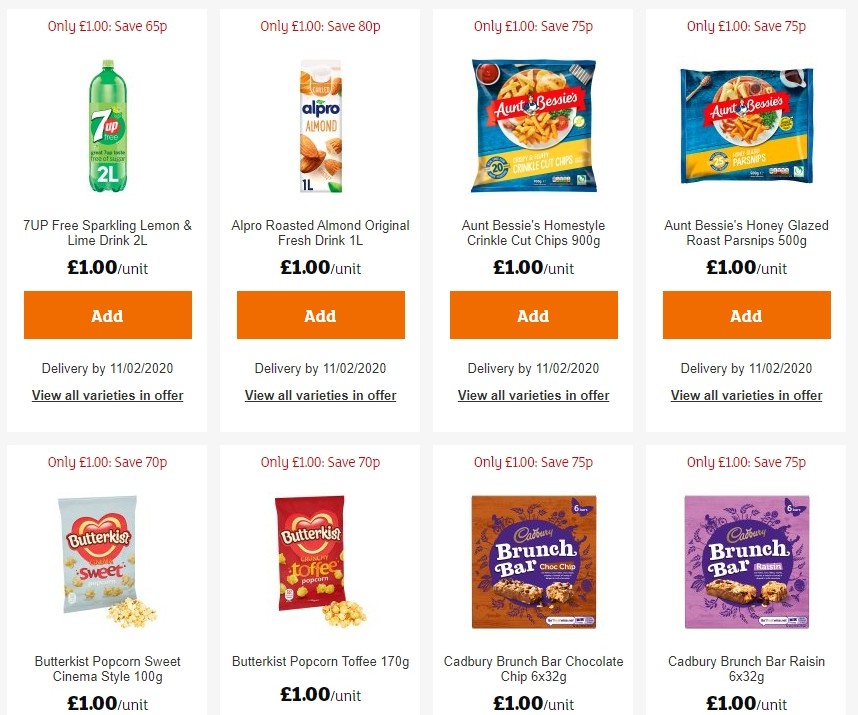Viewport: 858px width, 715px height.
Task: View all varieties in the 7UP offer
Action: (107, 395)
